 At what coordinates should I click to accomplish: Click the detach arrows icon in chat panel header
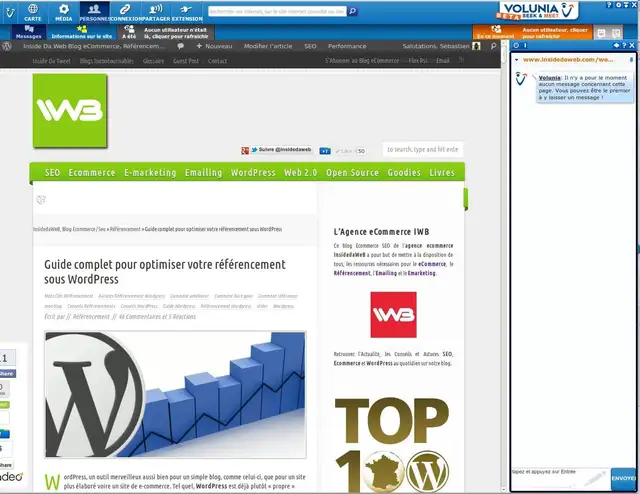(616, 45)
